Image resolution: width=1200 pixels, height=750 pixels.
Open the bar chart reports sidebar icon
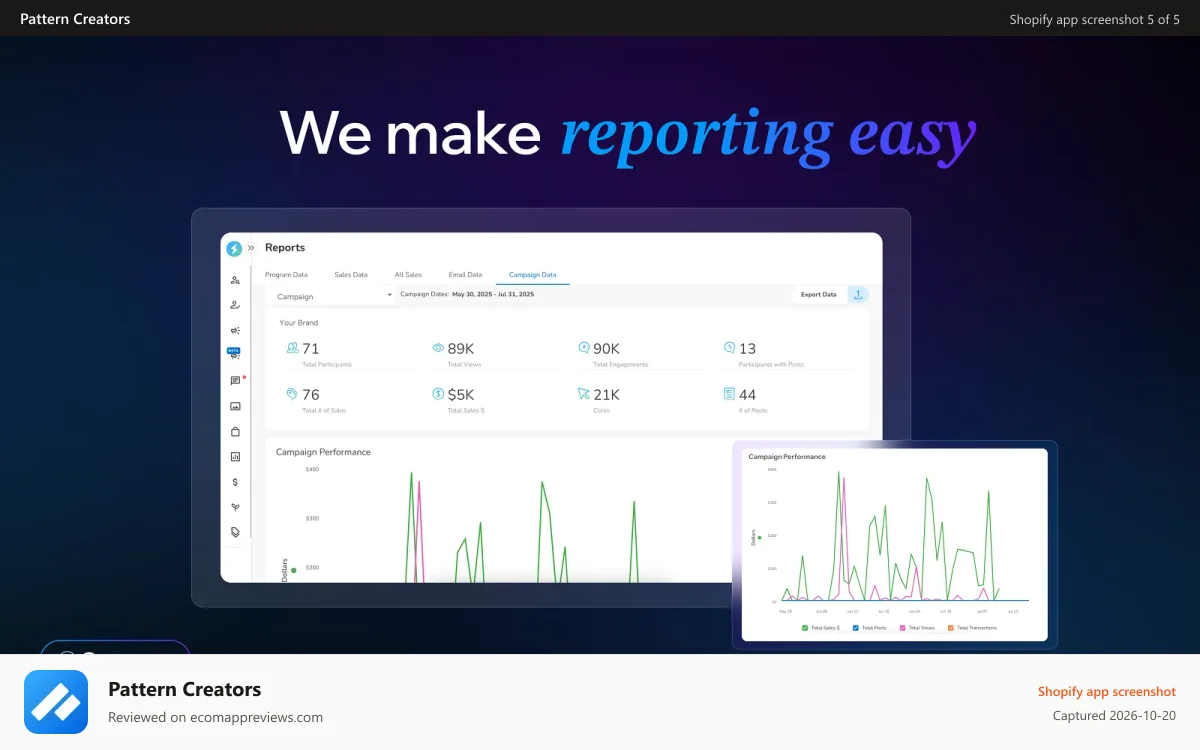[x=235, y=457]
